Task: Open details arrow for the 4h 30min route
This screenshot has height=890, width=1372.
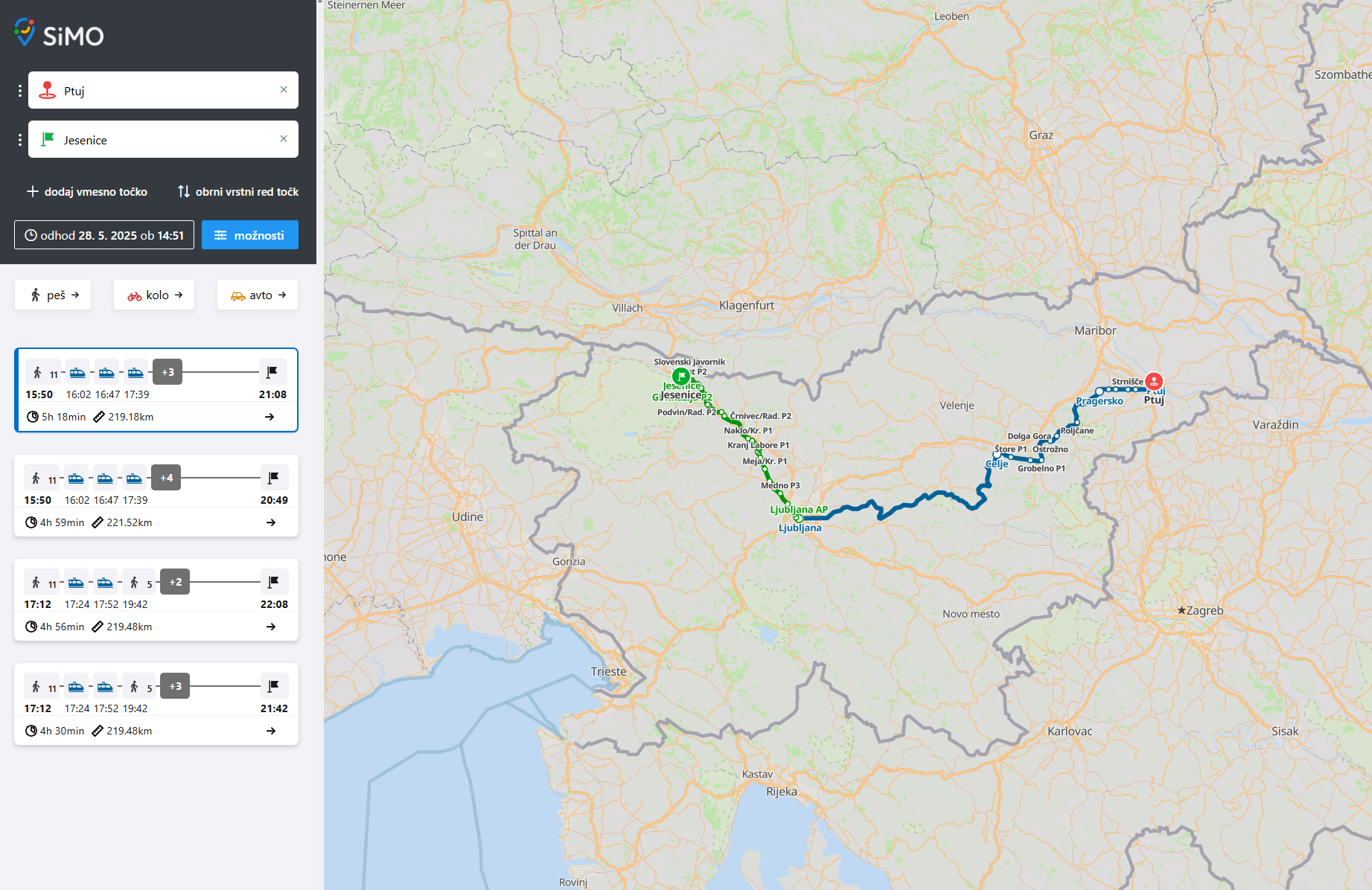Action: point(271,731)
